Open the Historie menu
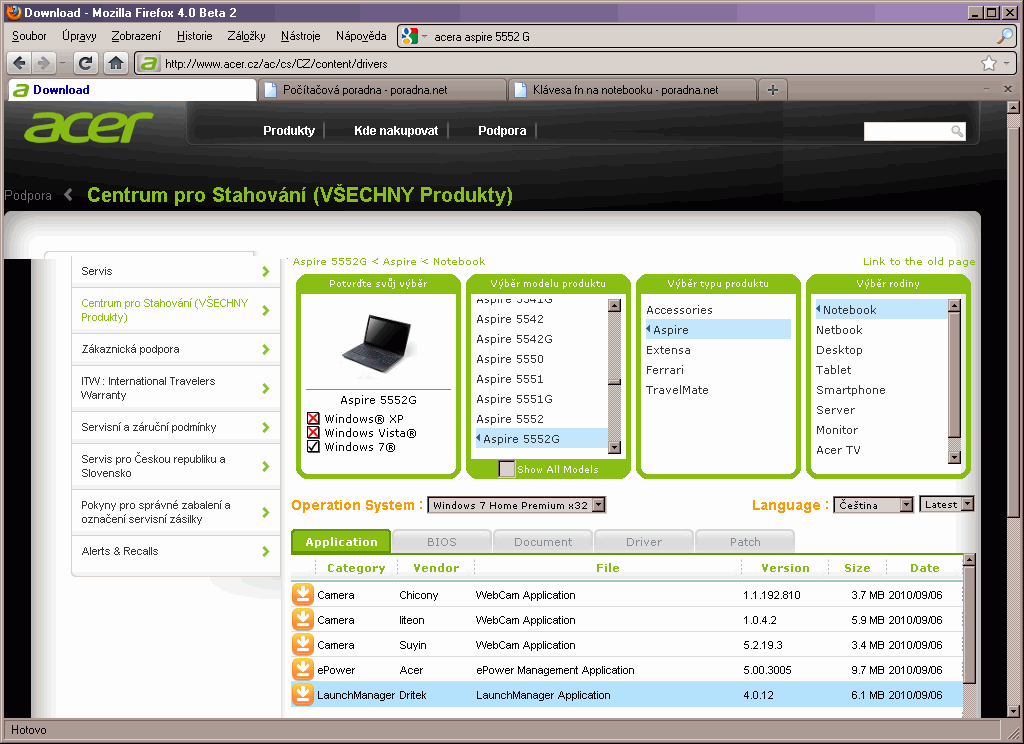This screenshot has height=744, width=1024. point(195,36)
